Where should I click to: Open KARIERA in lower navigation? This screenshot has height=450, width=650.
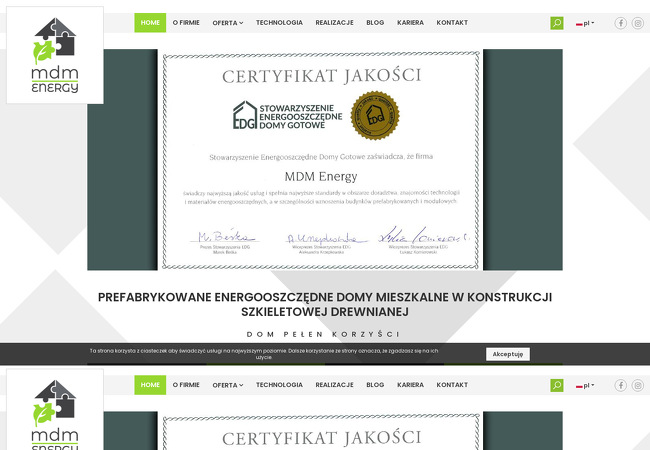pyautogui.click(x=410, y=385)
